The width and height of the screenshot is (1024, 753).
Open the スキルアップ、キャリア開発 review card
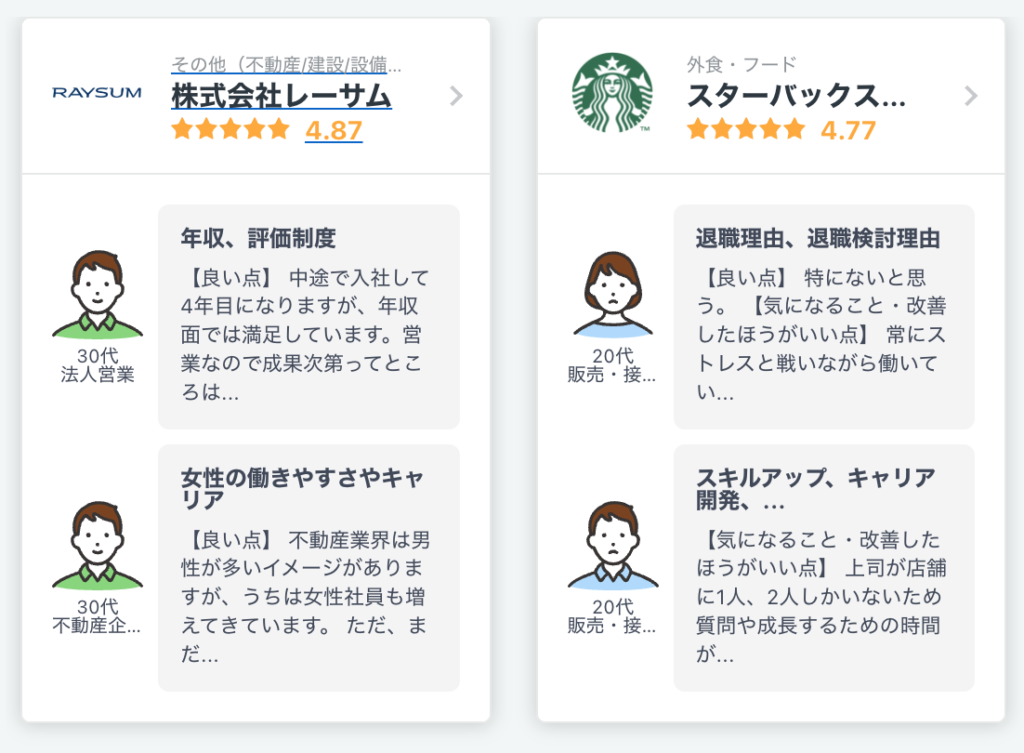(x=824, y=568)
